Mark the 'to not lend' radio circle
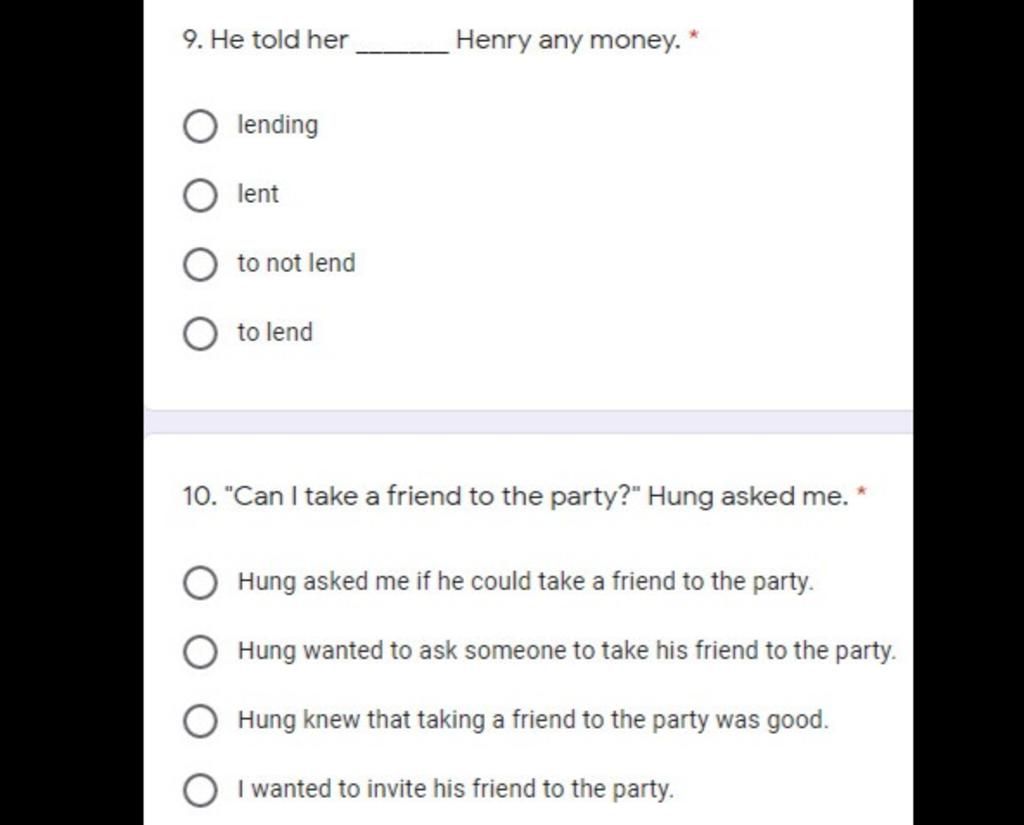 pos(200,265)
